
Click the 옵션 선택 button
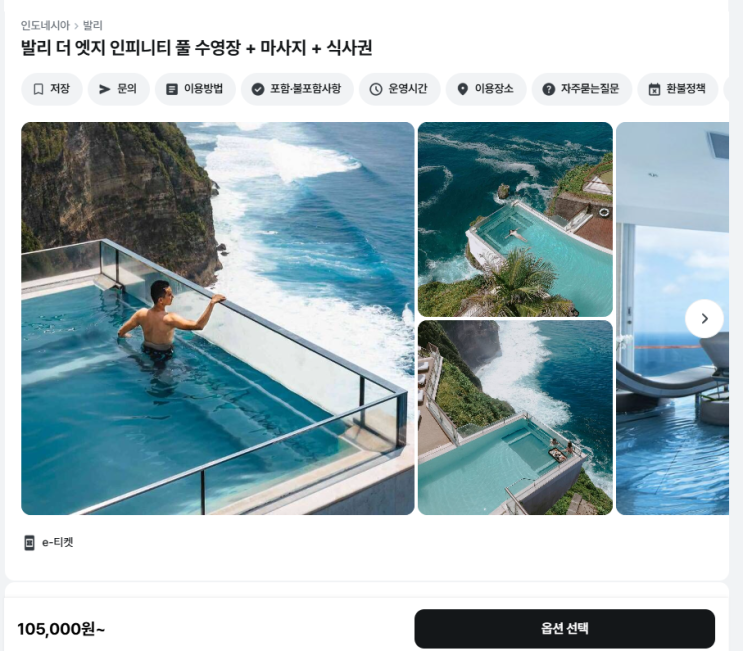(564, 629)
